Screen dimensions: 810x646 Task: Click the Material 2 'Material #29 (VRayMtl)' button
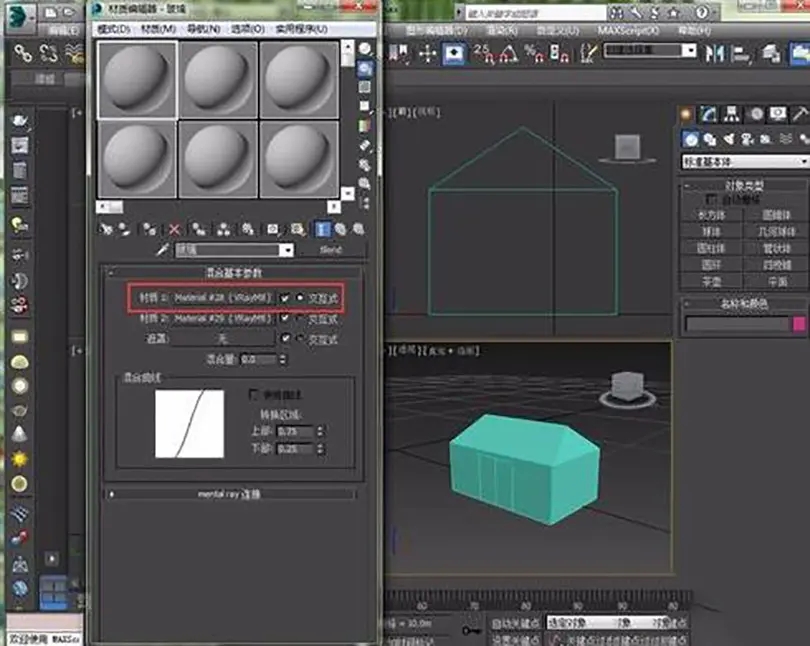click(223, 319)
